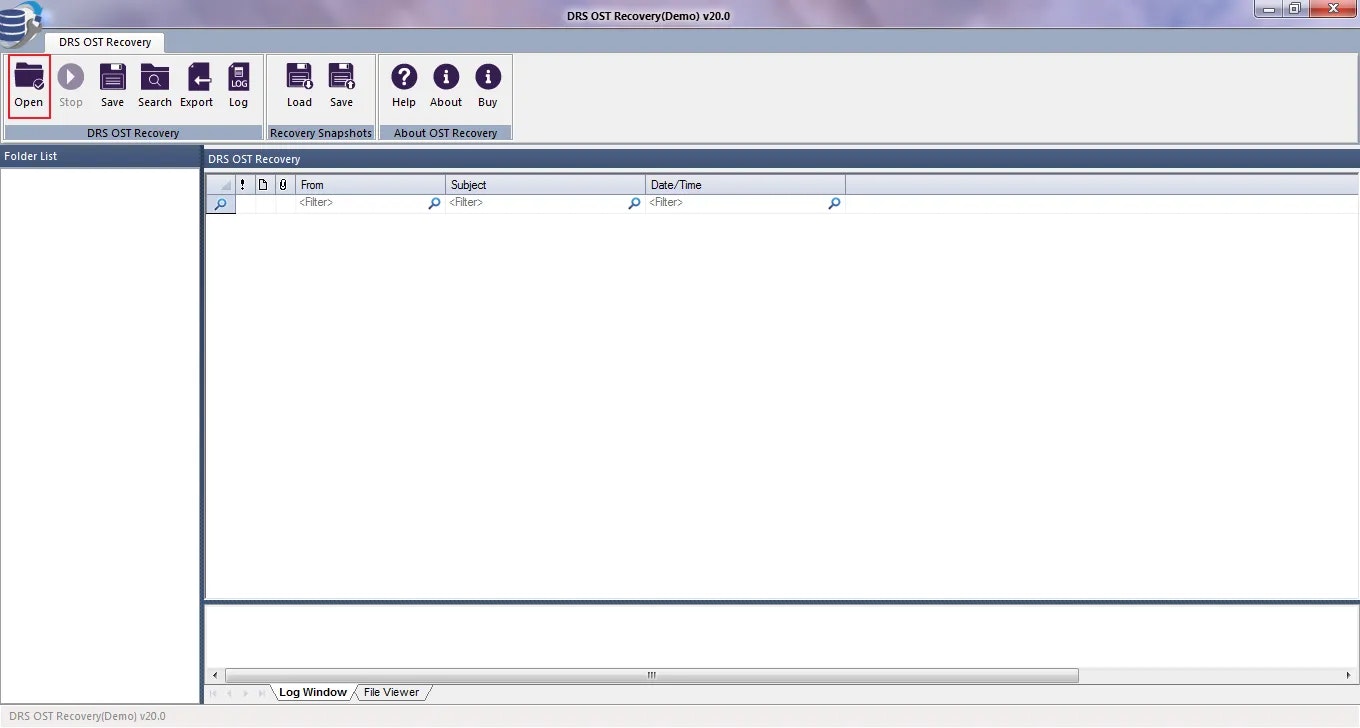Viewport: 1360px width, 728px height.
Task: Show the About information icon
Action: point(446,86)
